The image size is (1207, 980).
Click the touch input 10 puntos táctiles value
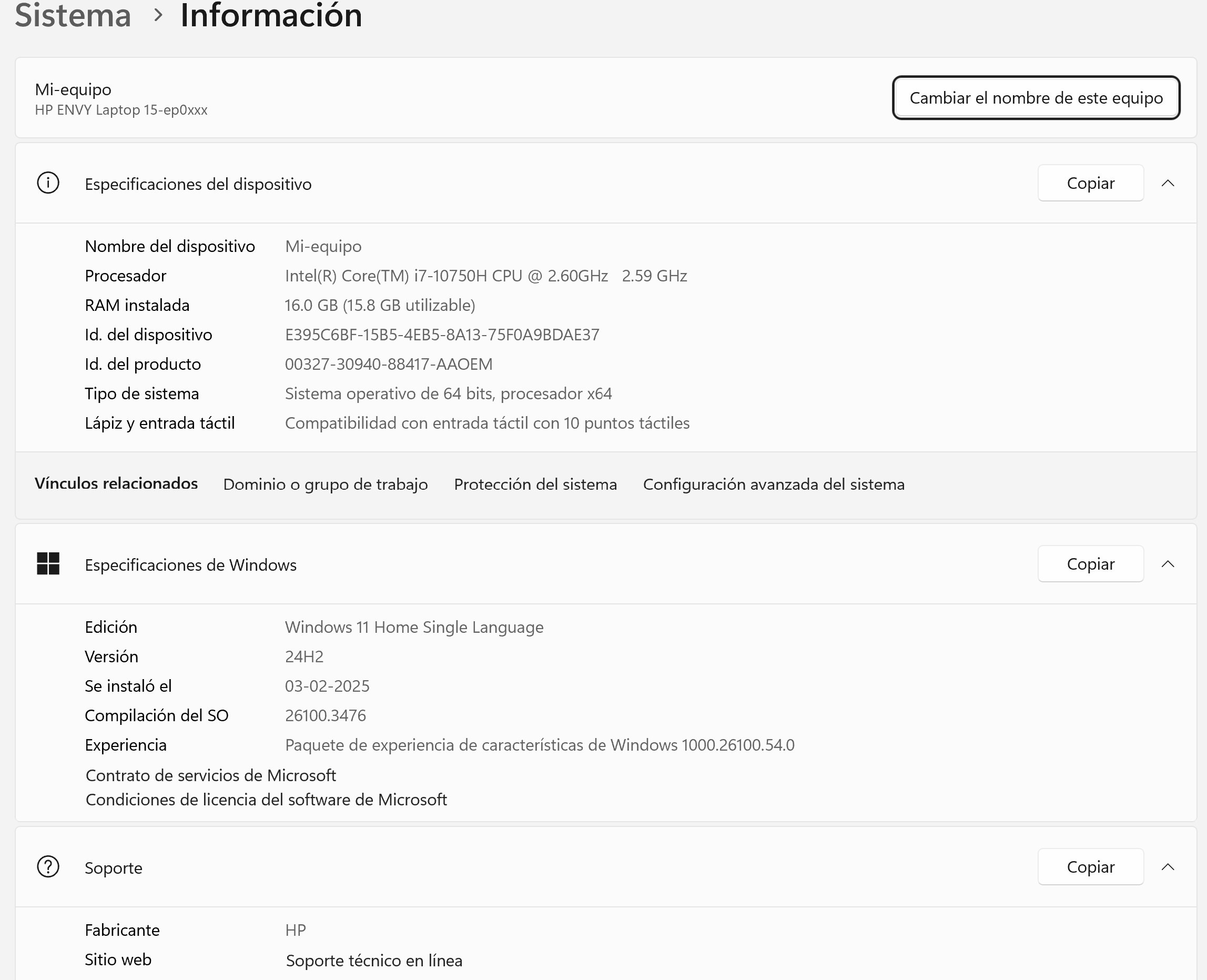(x=488, y=423)
